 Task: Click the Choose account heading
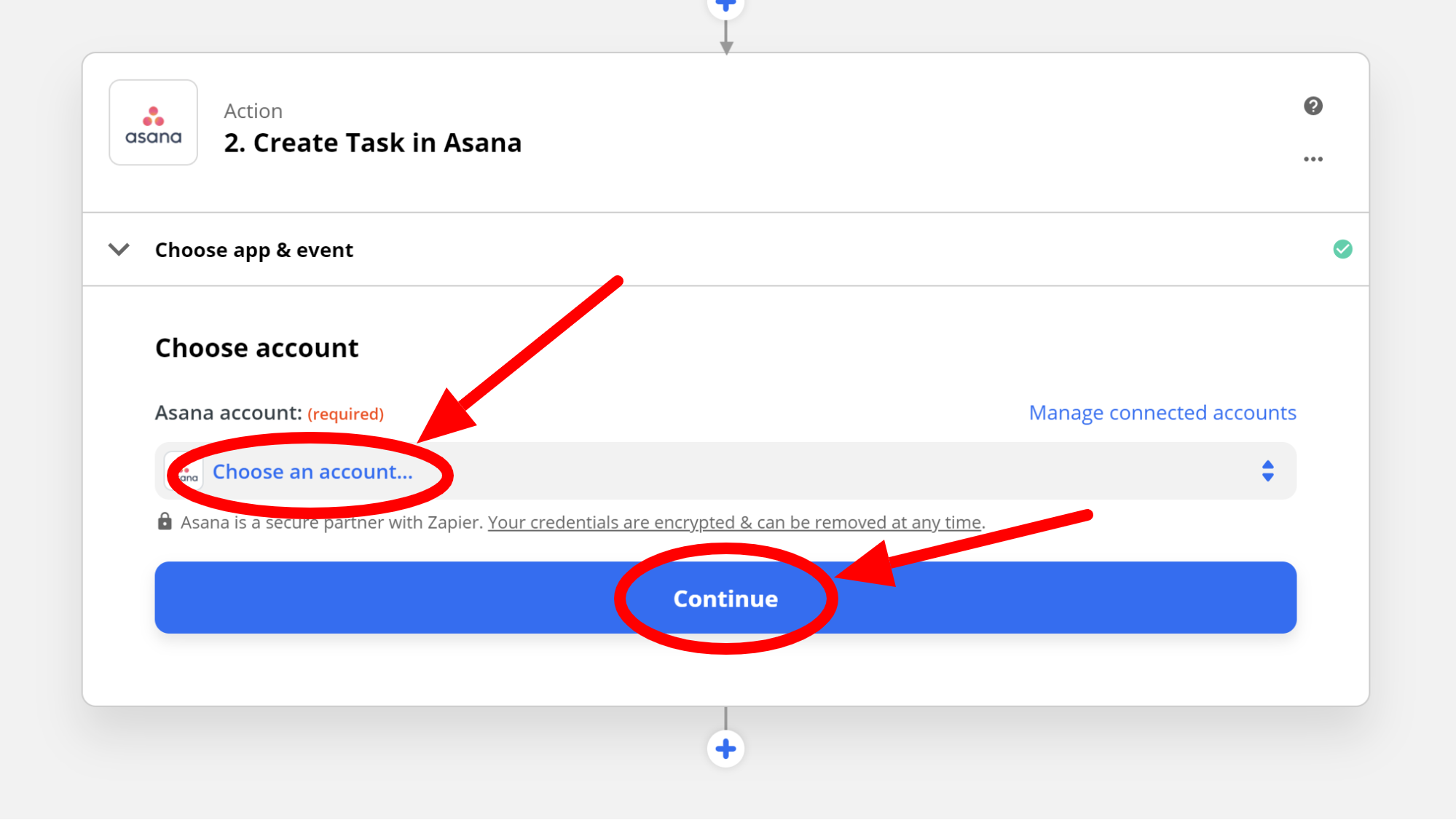(256, 348)
